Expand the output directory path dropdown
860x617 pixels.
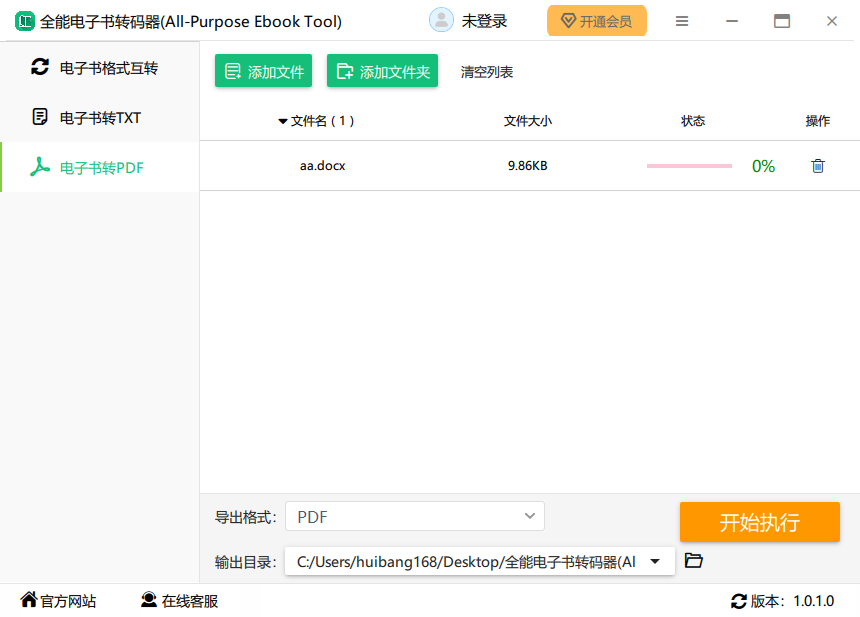coord(655,562)
